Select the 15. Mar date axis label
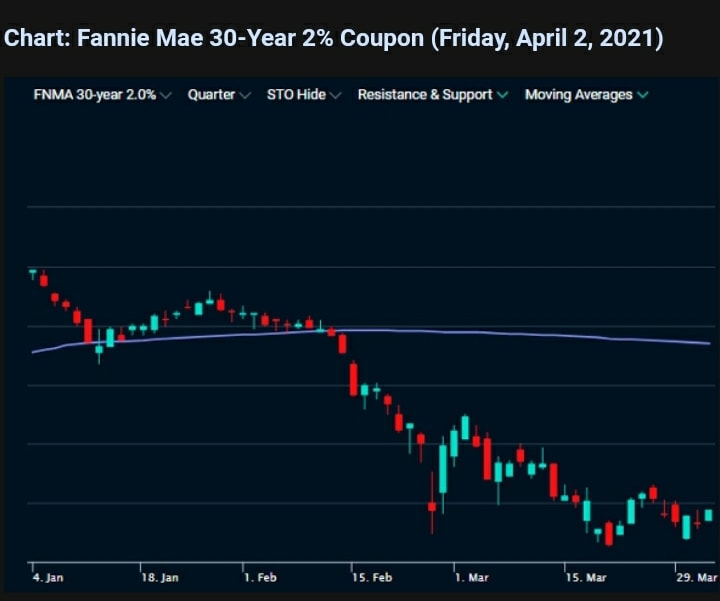 point(585,578)
